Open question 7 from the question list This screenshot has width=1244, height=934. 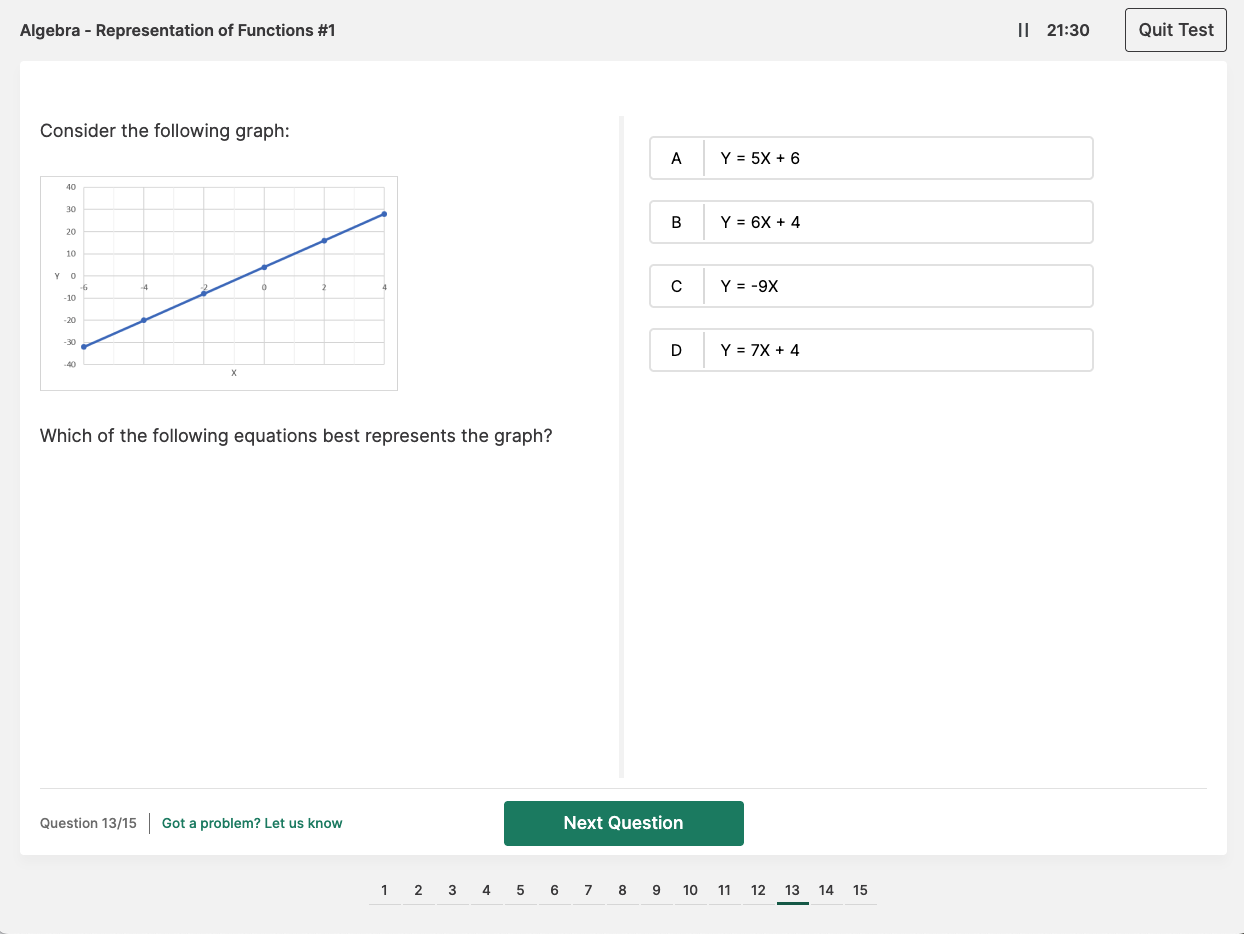coord(588,890)
